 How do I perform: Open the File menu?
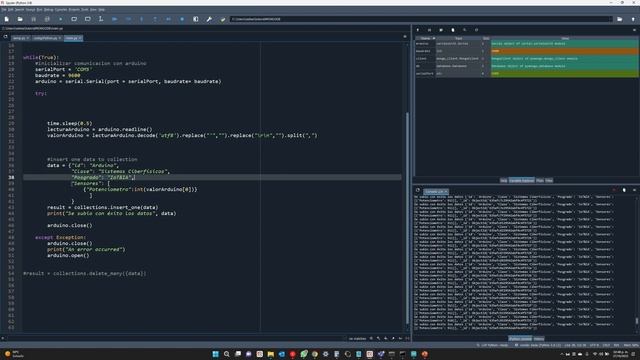(4, 9)
